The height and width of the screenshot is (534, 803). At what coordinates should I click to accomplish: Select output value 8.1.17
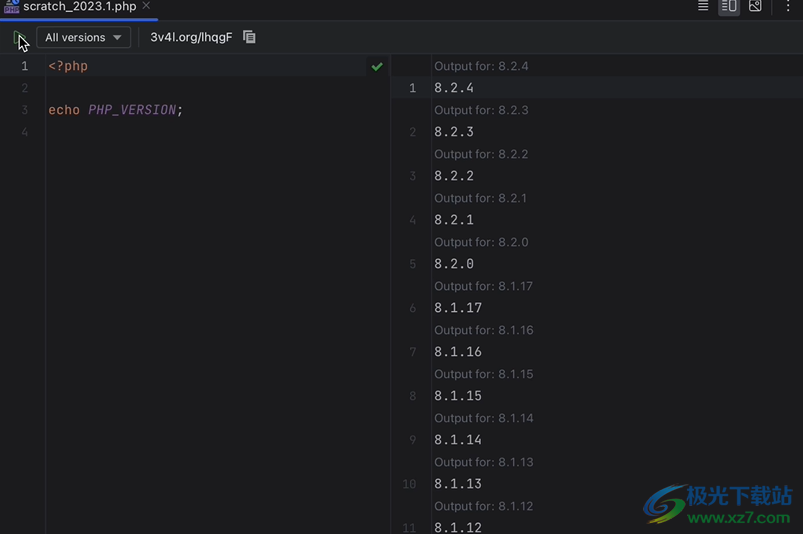tap(458, 308)
